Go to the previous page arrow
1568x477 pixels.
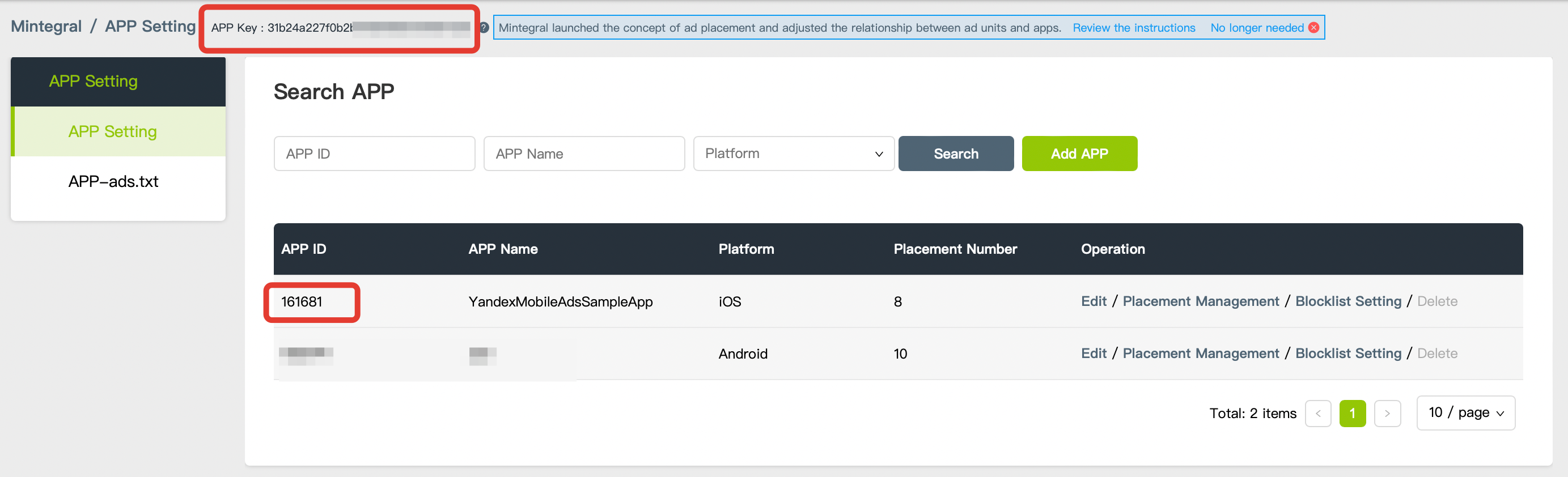[1318, 414]
